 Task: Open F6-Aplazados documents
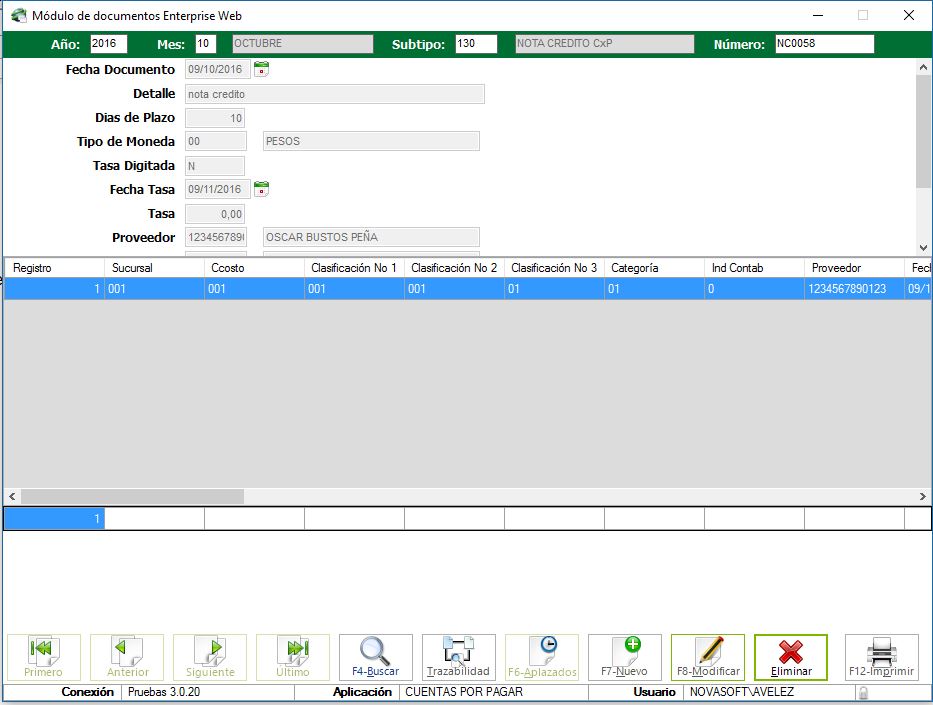(541, 657)
